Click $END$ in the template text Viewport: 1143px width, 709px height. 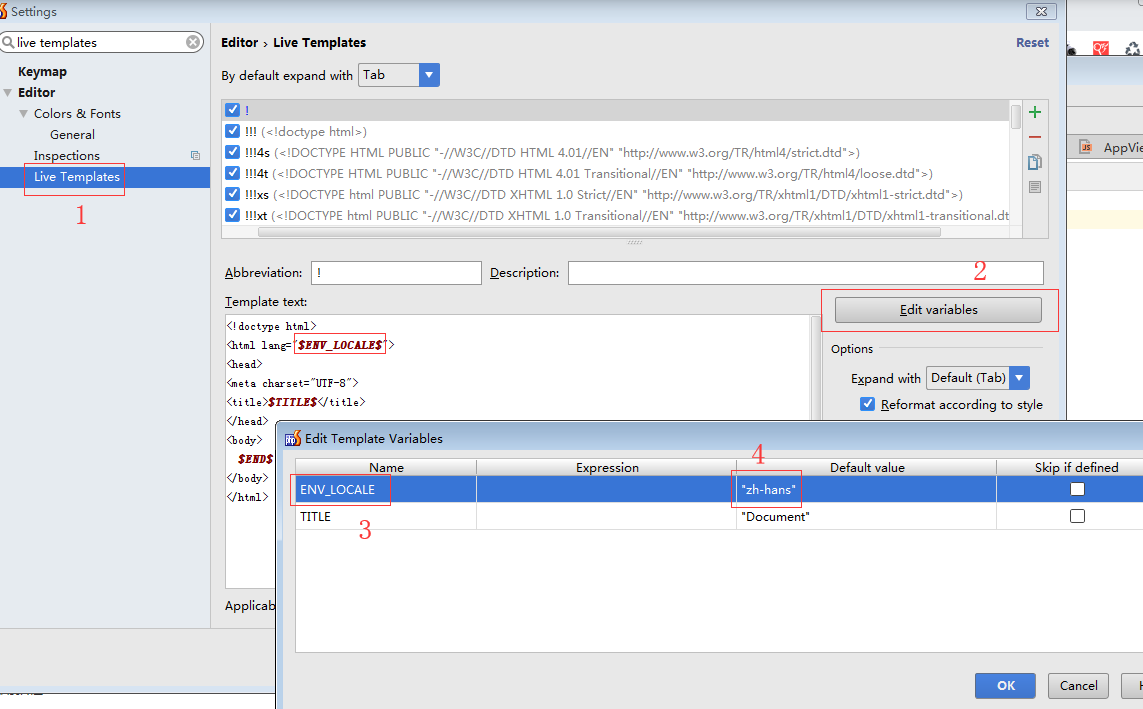tap(255, 458)
